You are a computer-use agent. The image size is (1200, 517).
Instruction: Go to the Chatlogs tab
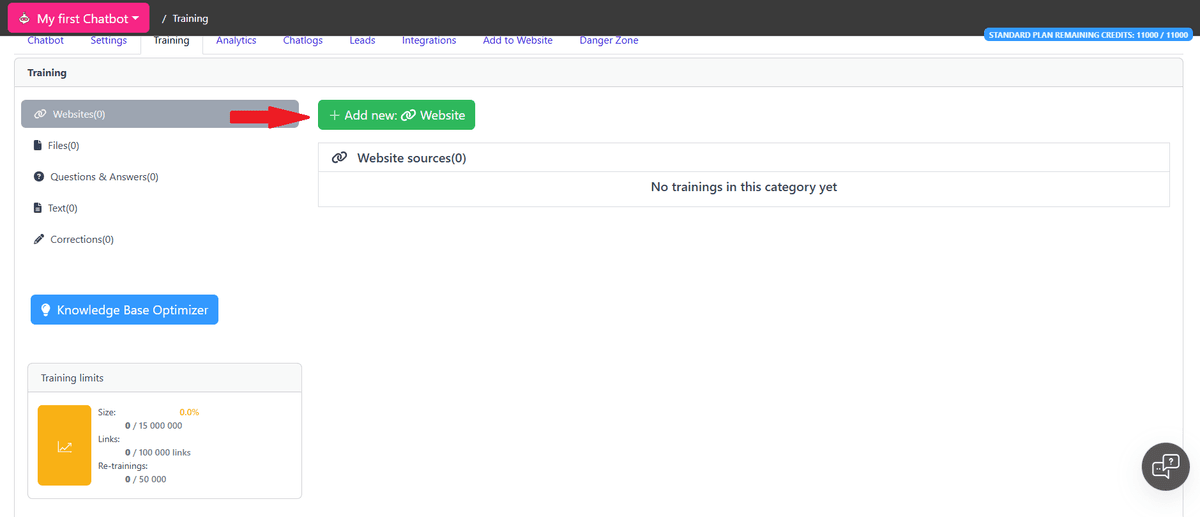click(303, 41)
